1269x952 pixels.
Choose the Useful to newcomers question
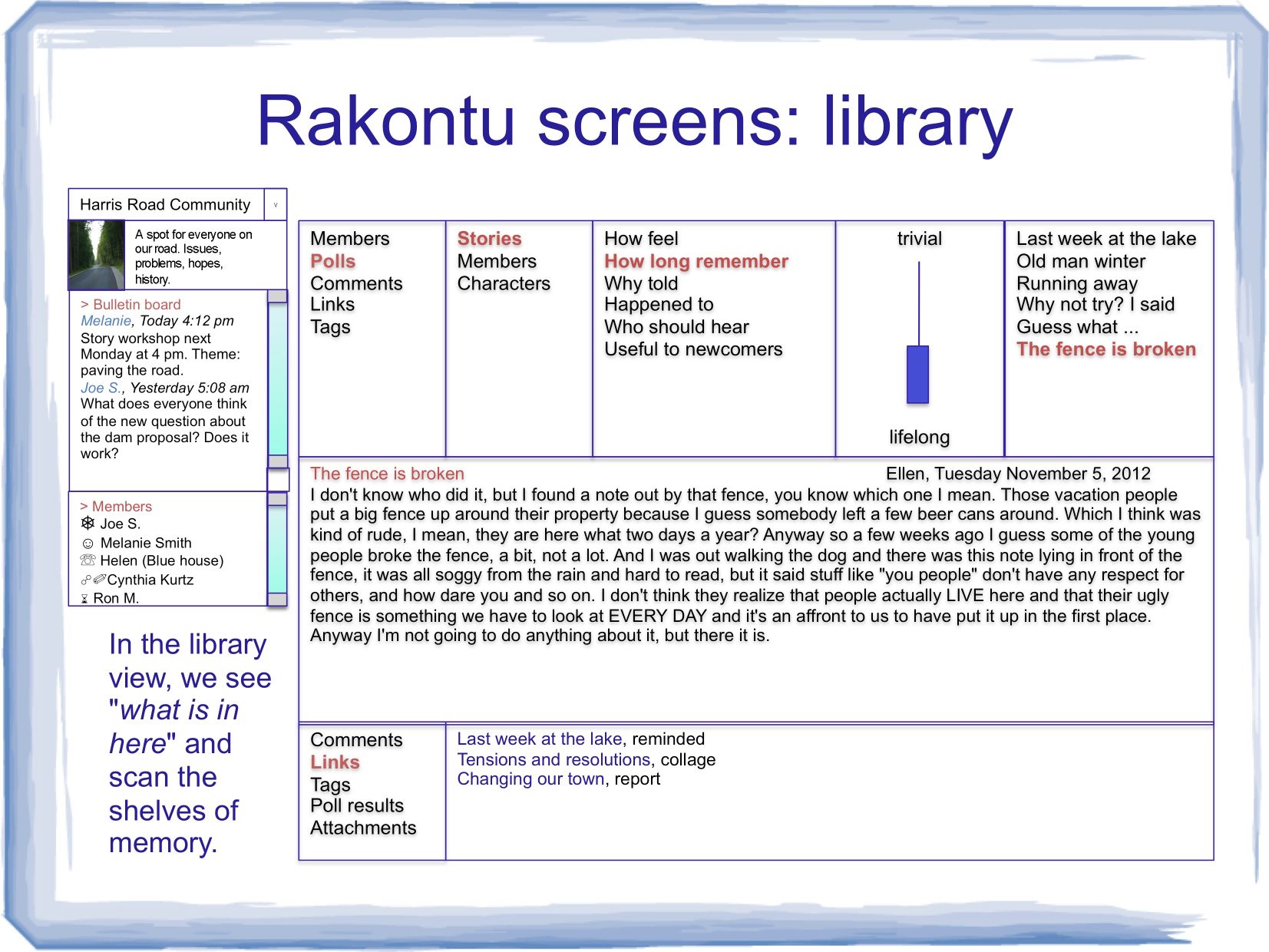coord(693,349)
